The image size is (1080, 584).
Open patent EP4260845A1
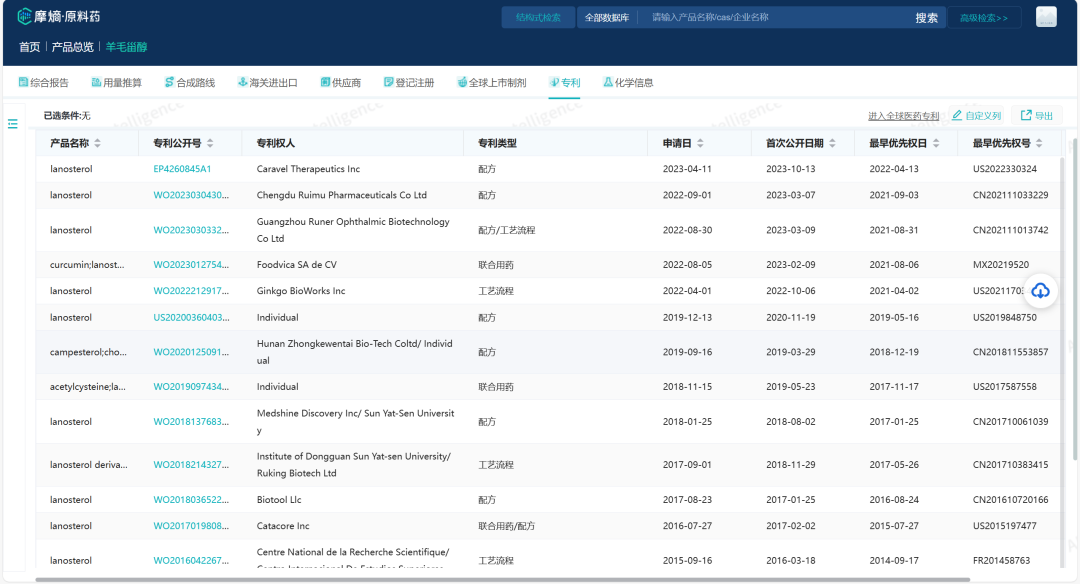pos(182,169)
